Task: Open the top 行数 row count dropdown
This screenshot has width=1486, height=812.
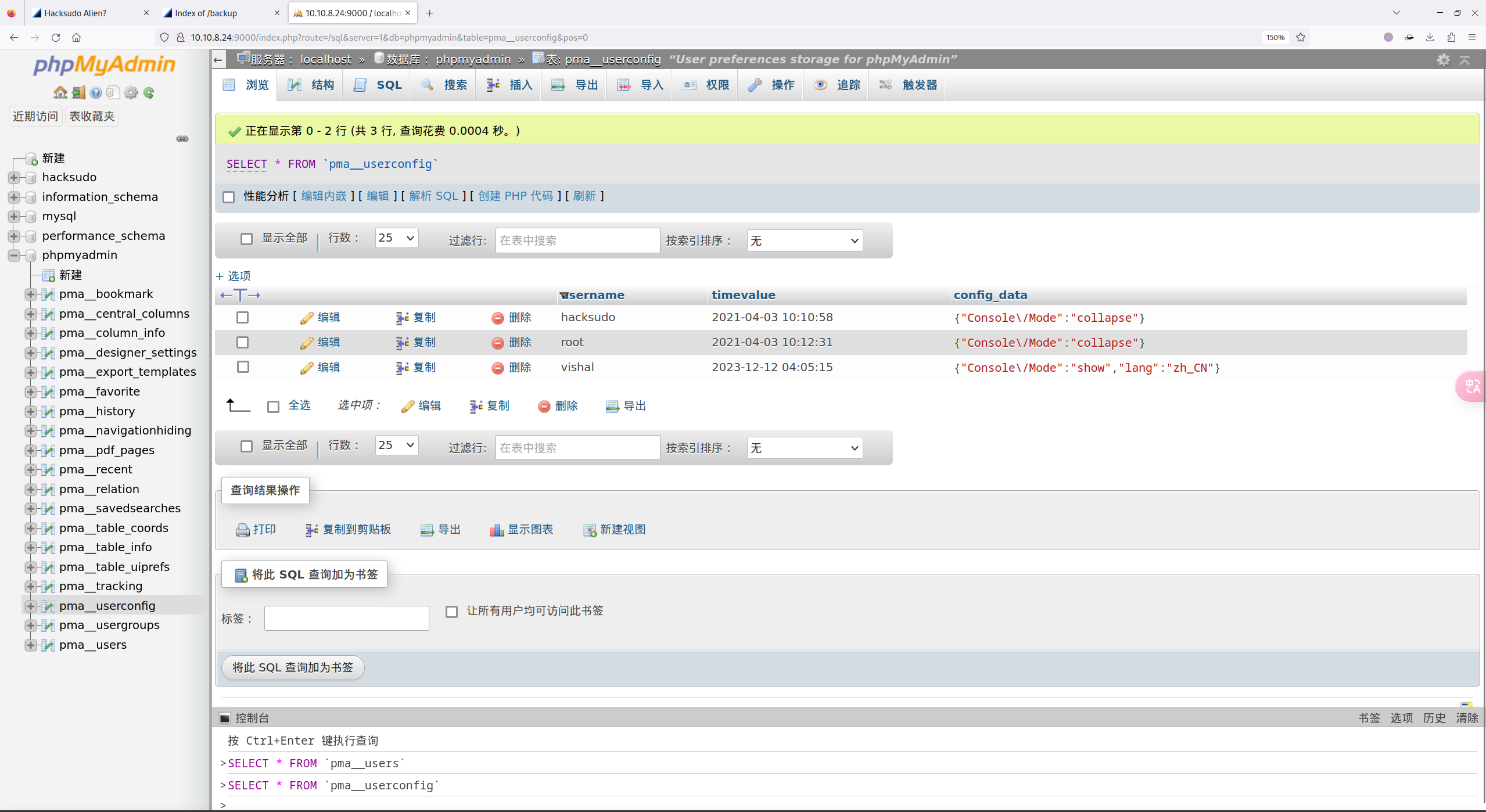Action: click(397, 238)
